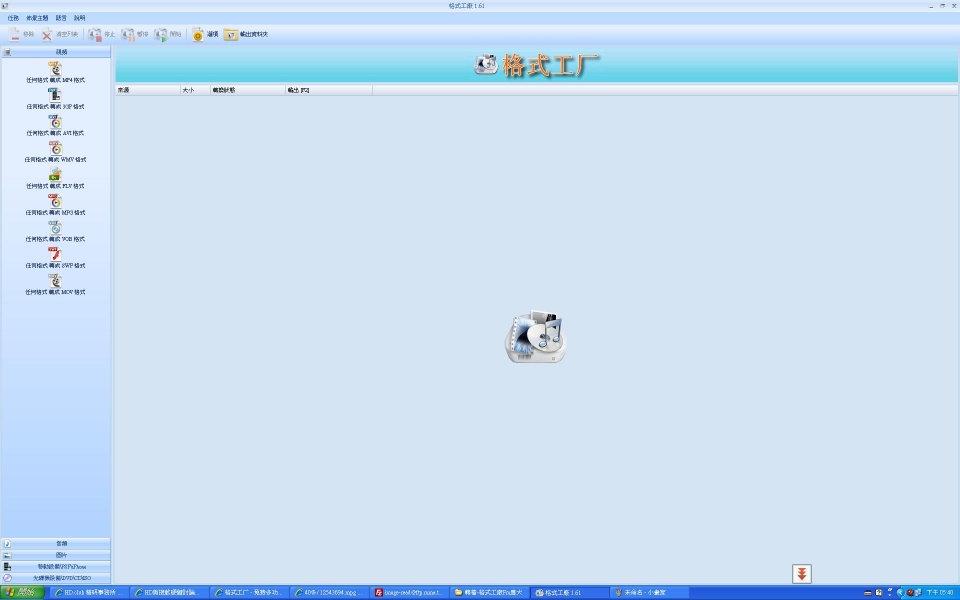Choose the convert to VOB icon
This screenshot has height=600, width=960.
click(55, 228)
